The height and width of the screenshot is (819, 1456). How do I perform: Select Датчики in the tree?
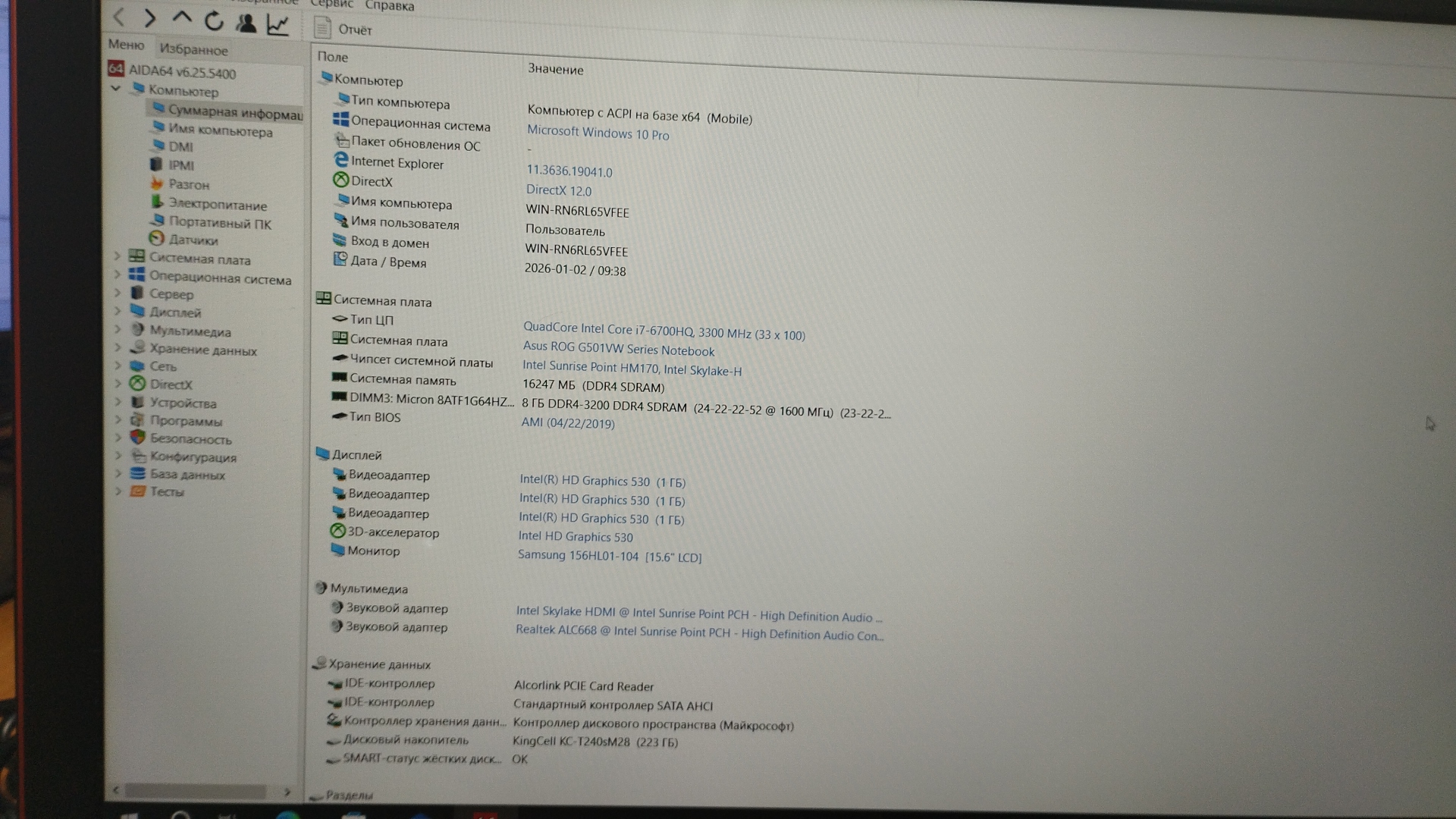click(193, 240)
